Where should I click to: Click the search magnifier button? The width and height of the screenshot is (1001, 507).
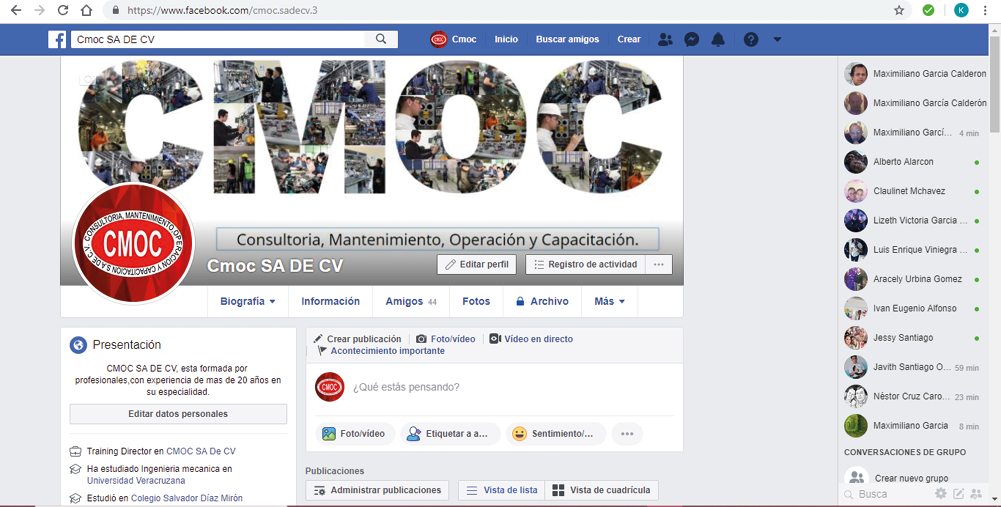[381, 40]
